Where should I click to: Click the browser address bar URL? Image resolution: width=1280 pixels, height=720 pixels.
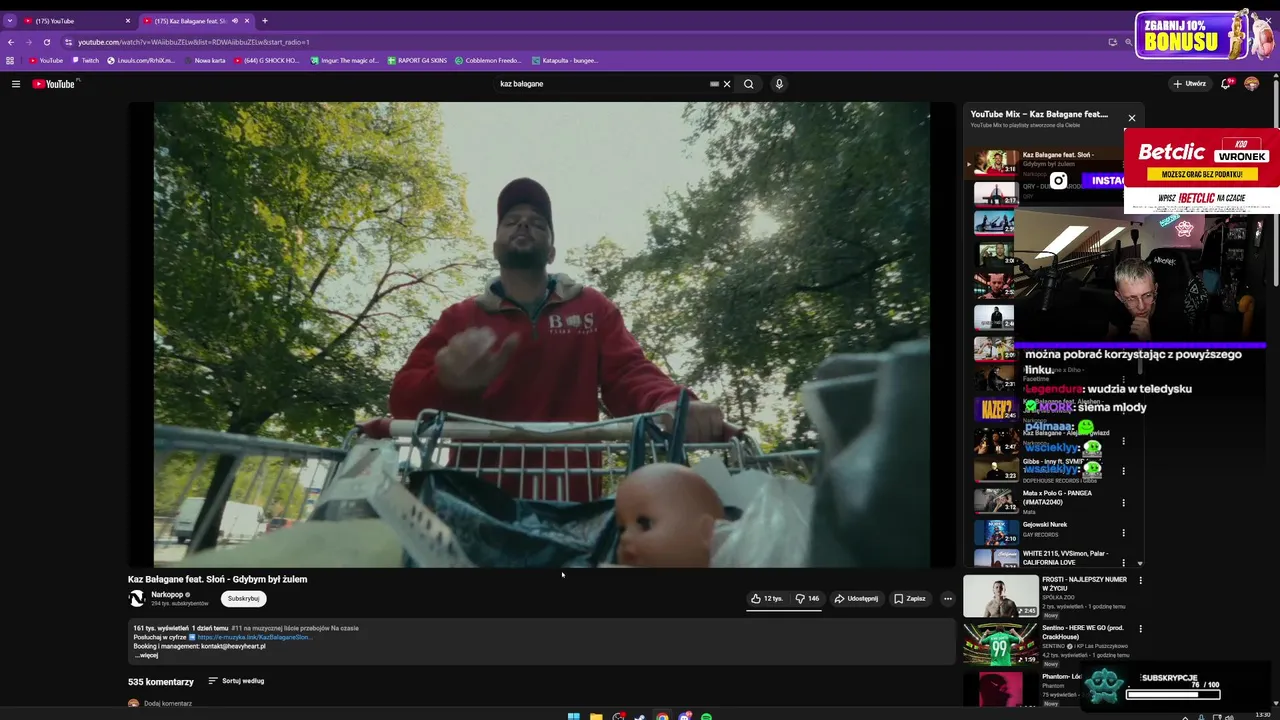[x=194, y=42]
